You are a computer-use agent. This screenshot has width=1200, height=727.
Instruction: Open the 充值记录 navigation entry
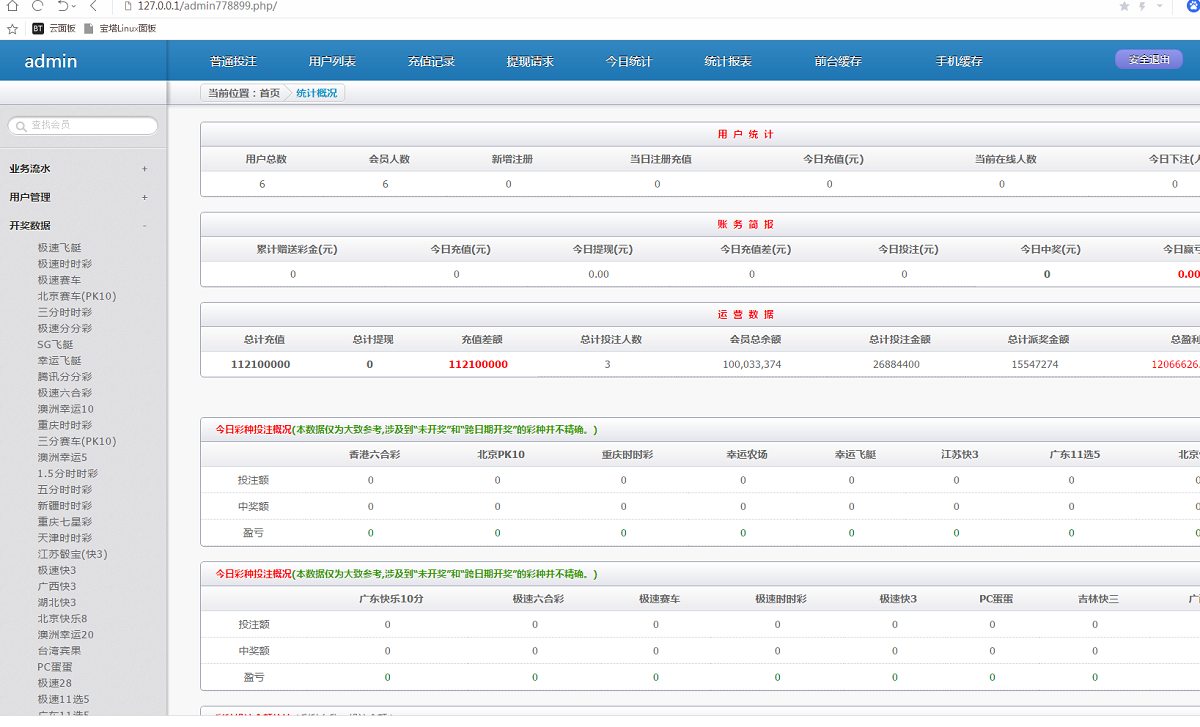pos(430,60)
